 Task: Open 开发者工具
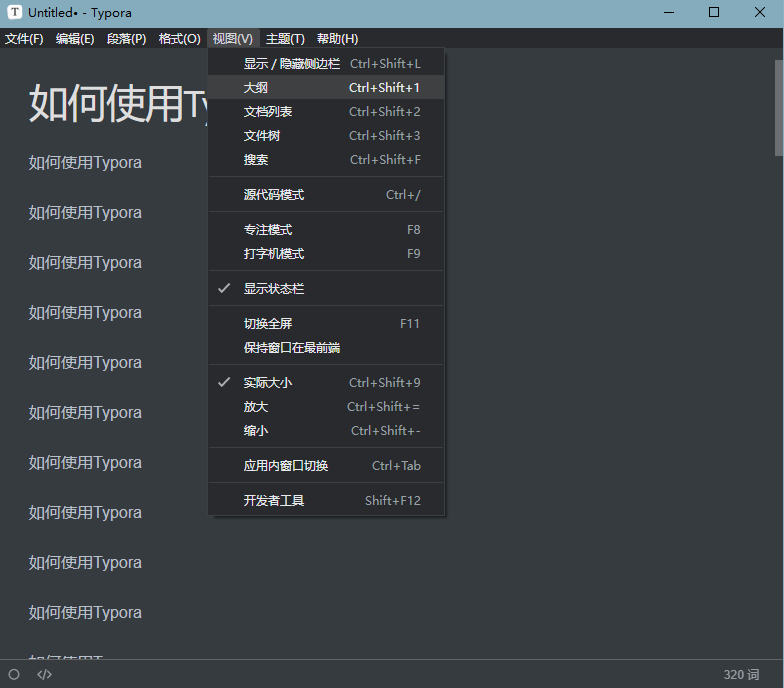[326, 500]
